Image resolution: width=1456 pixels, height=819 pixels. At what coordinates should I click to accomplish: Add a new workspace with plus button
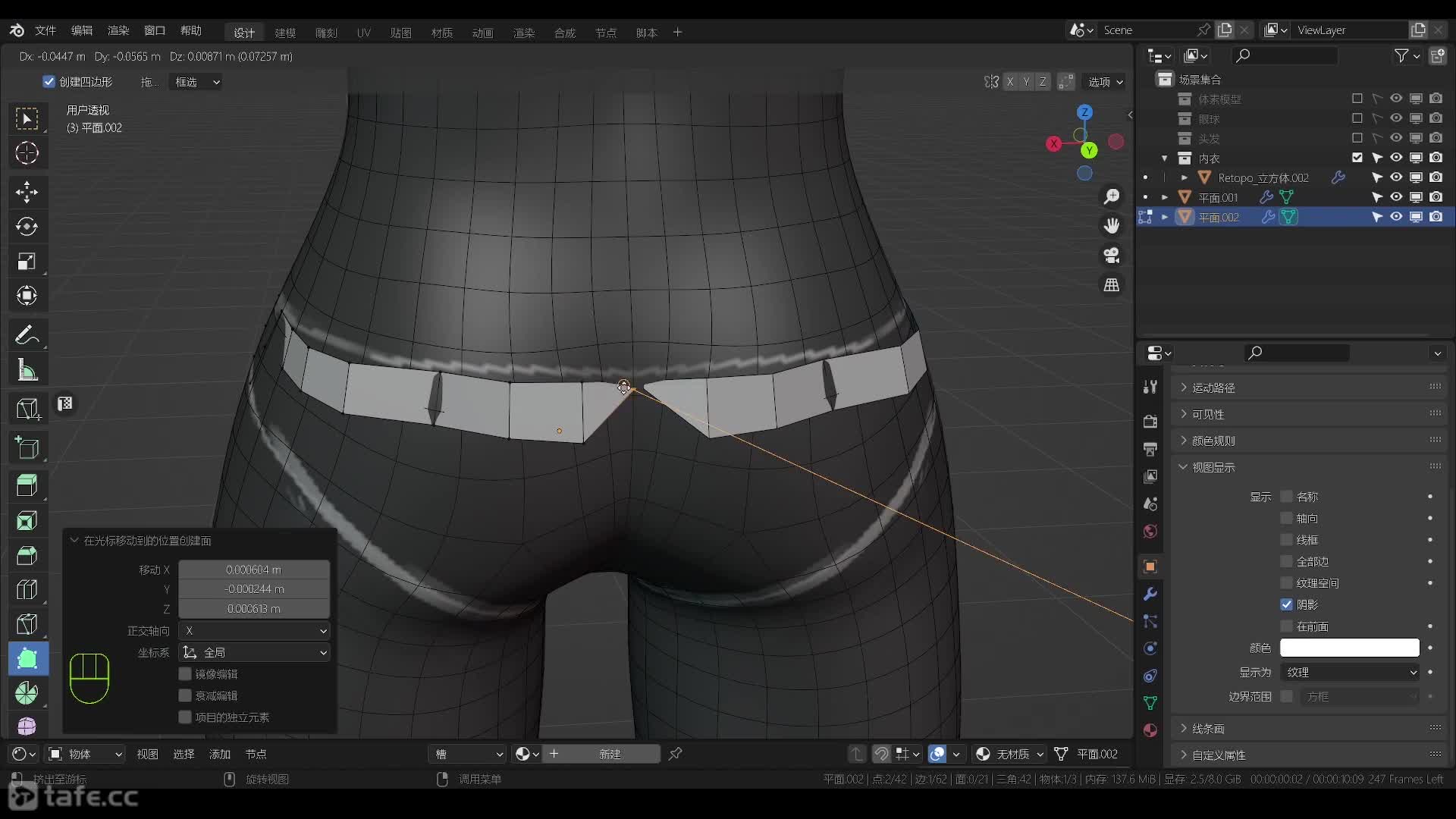point(678,32)
